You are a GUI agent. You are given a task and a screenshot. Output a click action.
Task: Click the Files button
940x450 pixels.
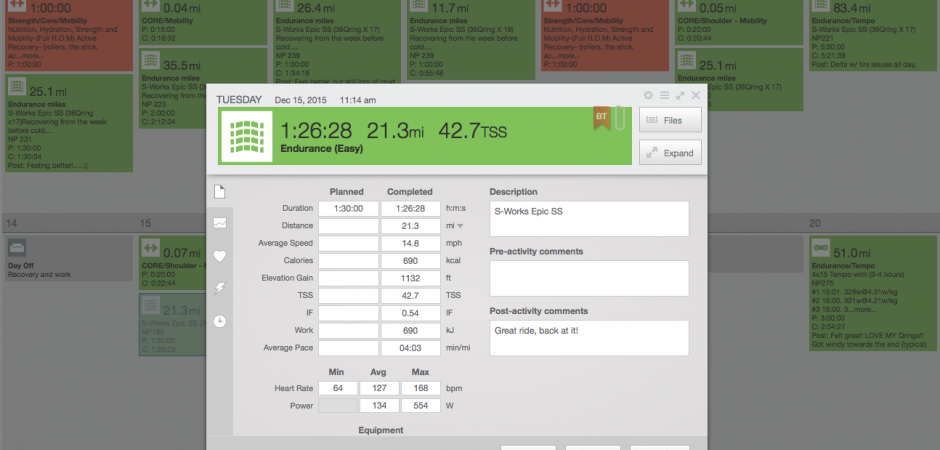click(x=671, y=120)
